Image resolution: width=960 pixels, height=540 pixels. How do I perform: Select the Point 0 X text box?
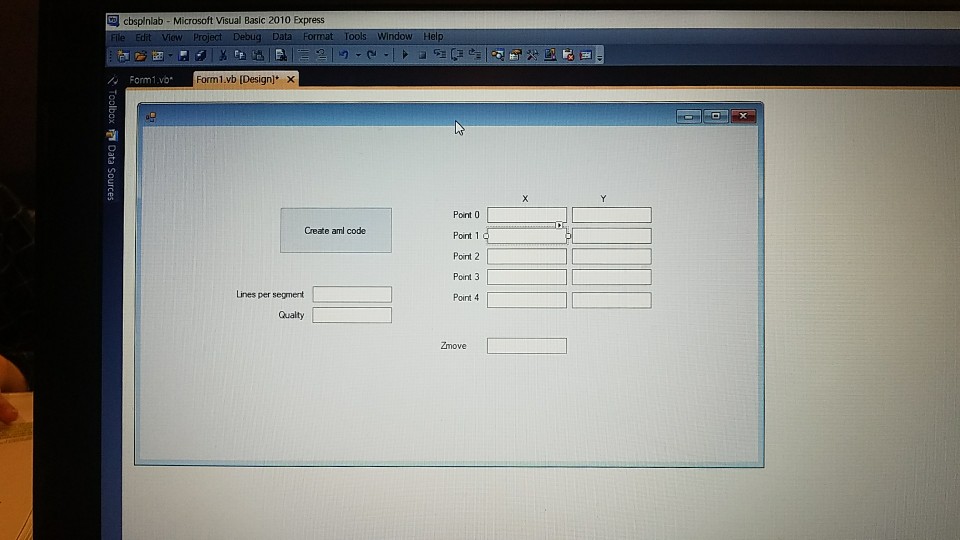(x=527, y=215)
